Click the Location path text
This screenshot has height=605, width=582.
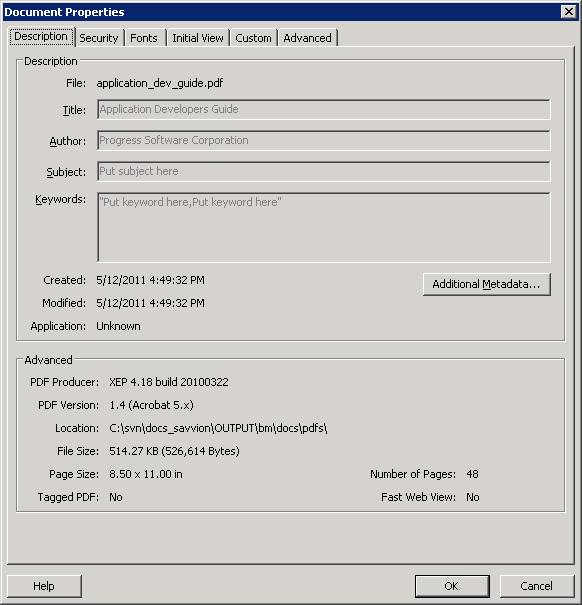click(218, 428)
